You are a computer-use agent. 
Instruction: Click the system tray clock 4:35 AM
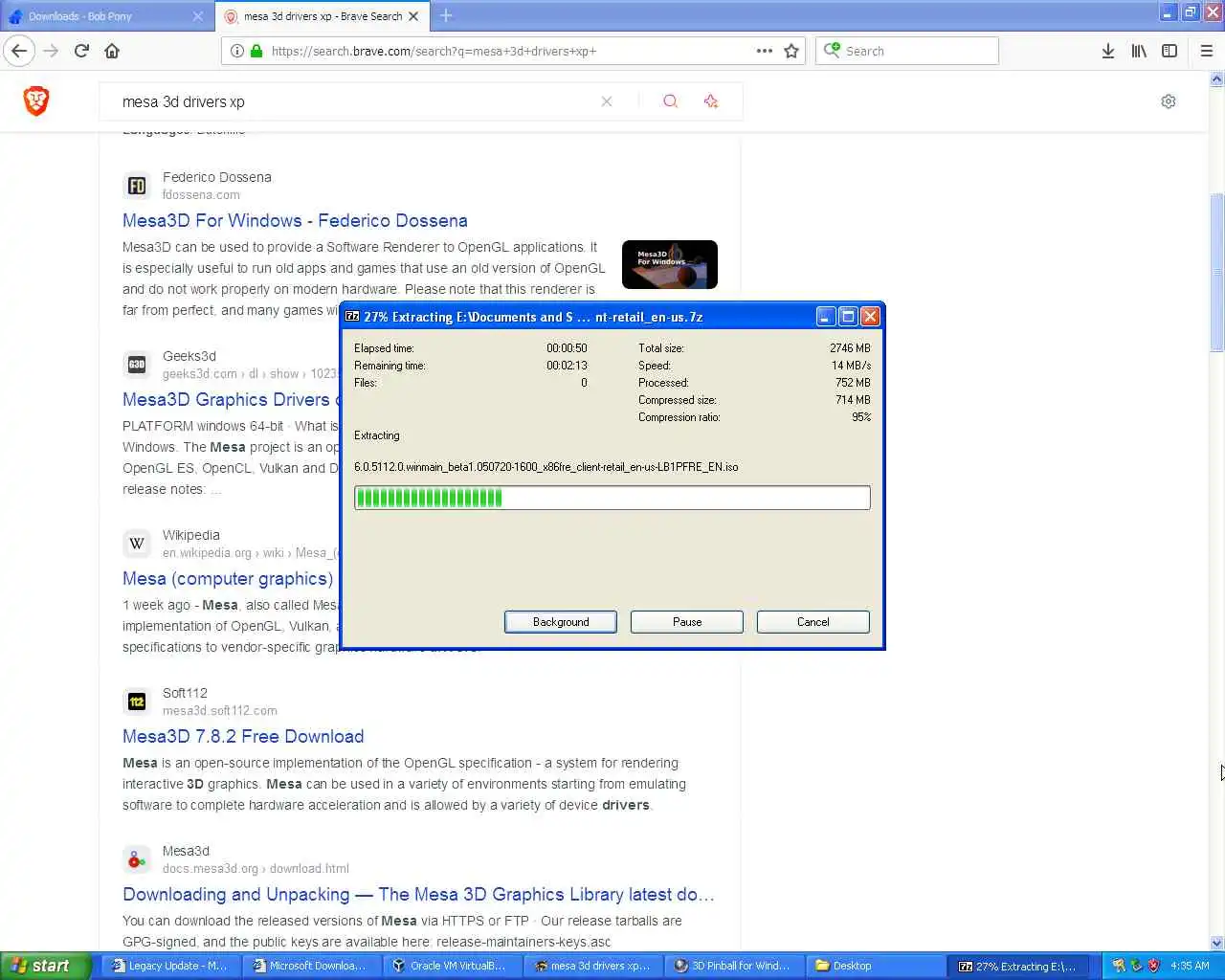[x=1190, y=966]
